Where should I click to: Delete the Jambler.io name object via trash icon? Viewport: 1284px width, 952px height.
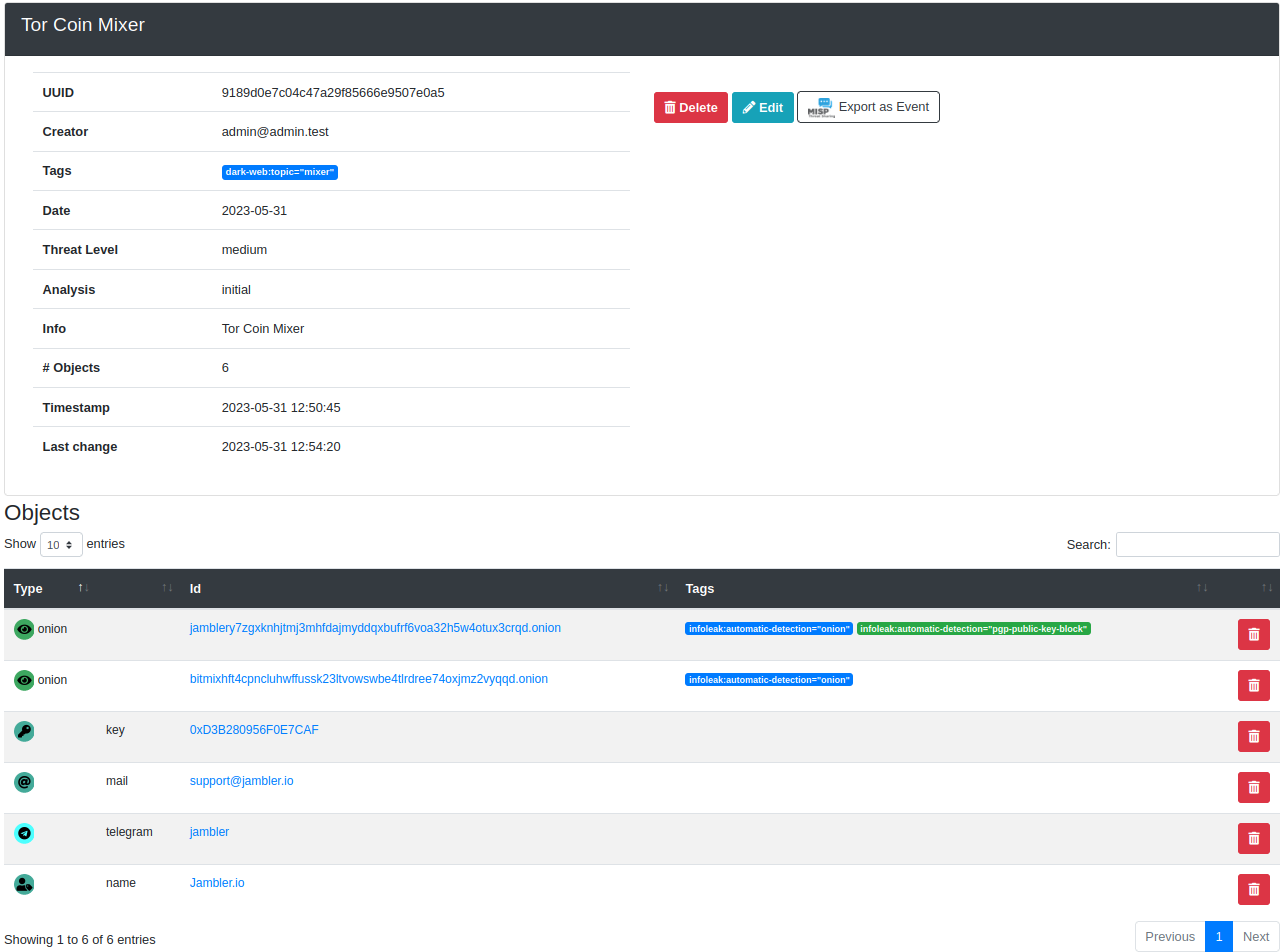coord(1253,889)
